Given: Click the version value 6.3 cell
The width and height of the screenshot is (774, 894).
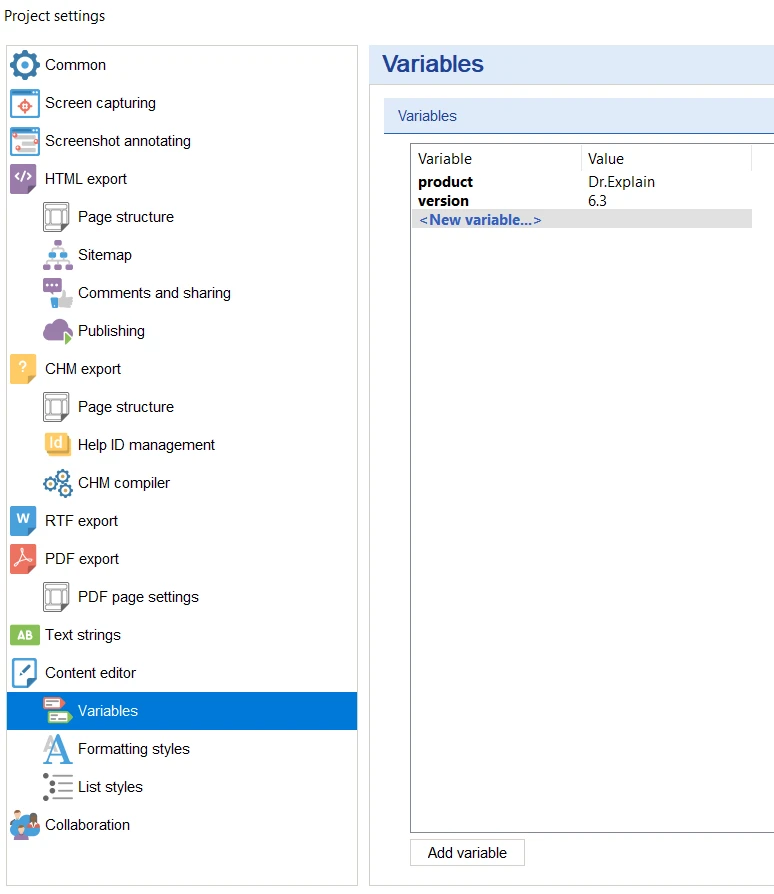Looking at the screenshot, I should click(x=597, y=201).
